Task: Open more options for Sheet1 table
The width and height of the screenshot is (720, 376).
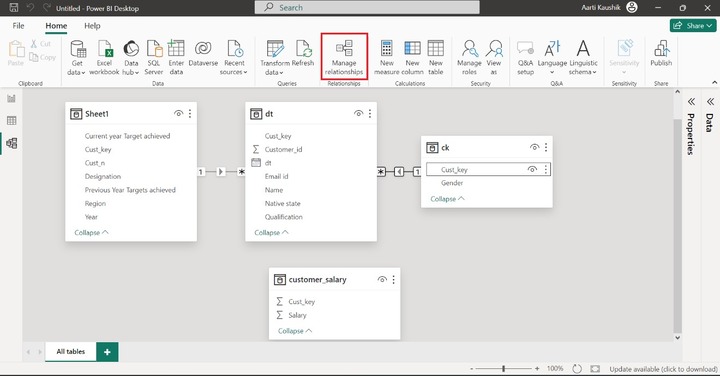Action: (x=190, y=113)
